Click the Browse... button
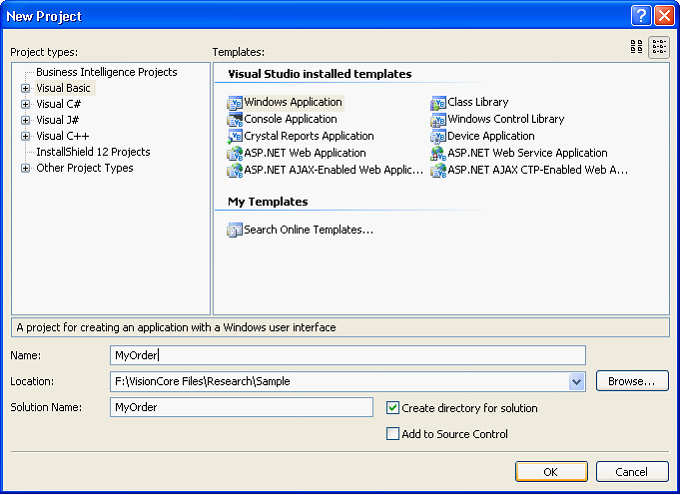 coord(632,381)
